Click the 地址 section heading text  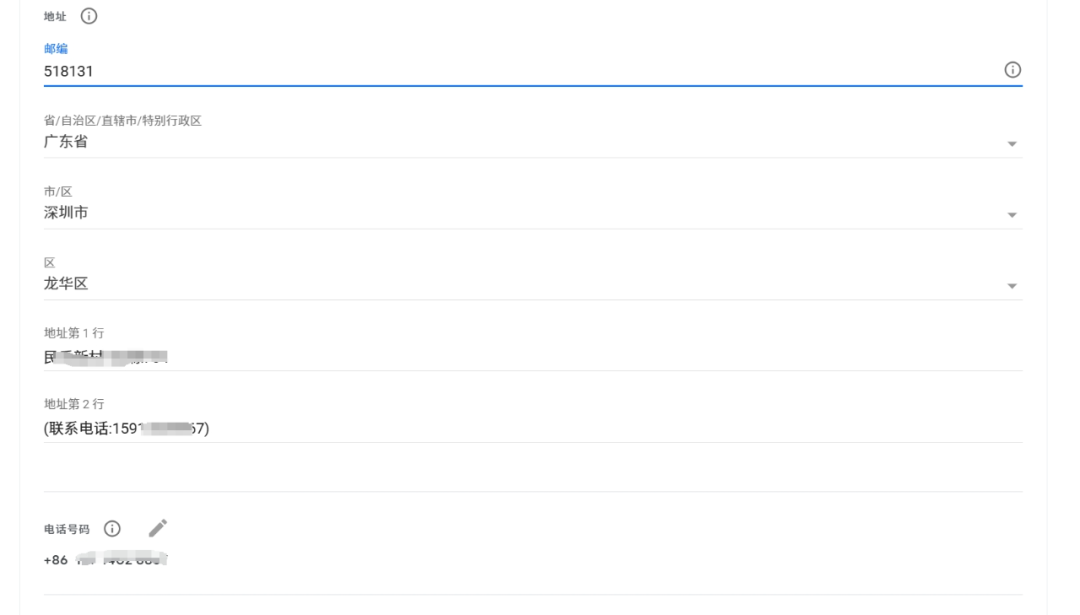click(x=54, y=17)
